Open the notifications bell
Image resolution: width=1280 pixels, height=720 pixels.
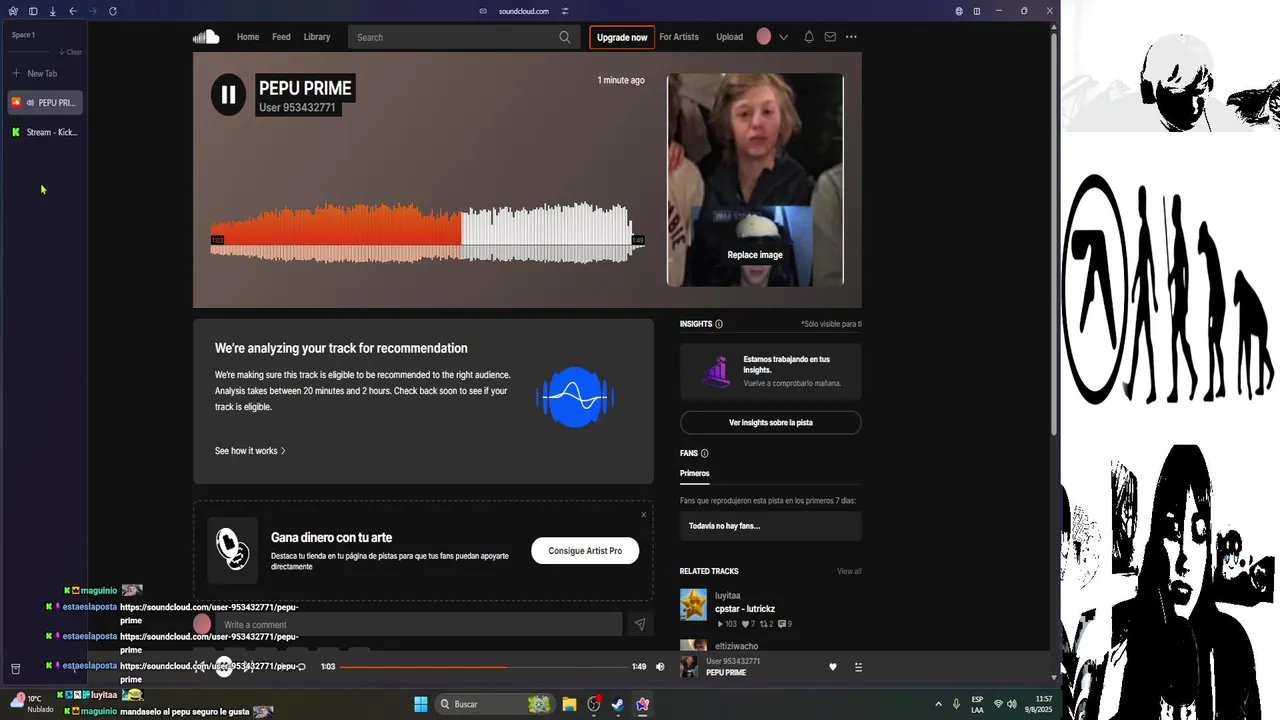tap(809, 37)
